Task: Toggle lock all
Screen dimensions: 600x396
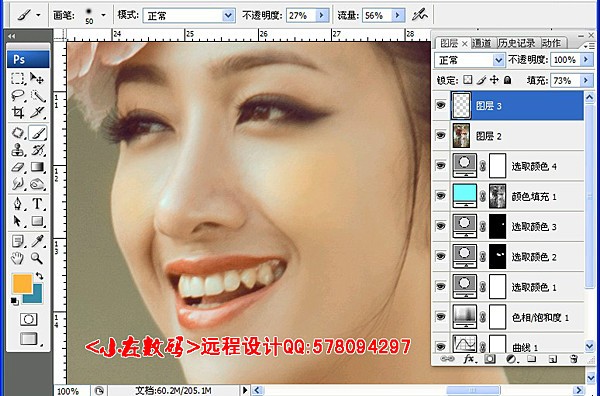Action: (507, 80)
